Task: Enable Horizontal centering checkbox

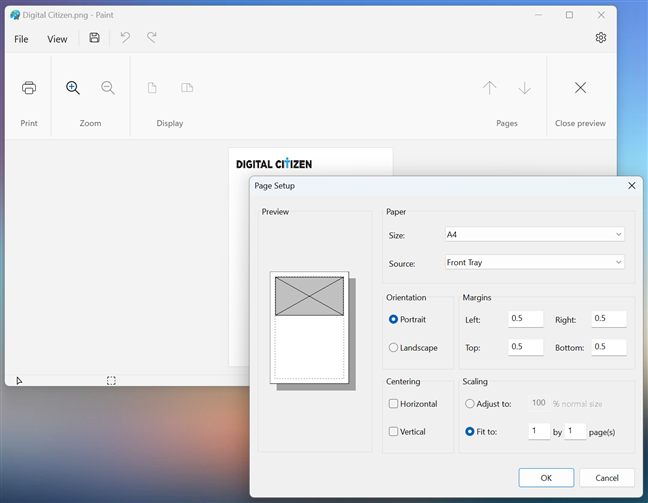Action: 393,404
